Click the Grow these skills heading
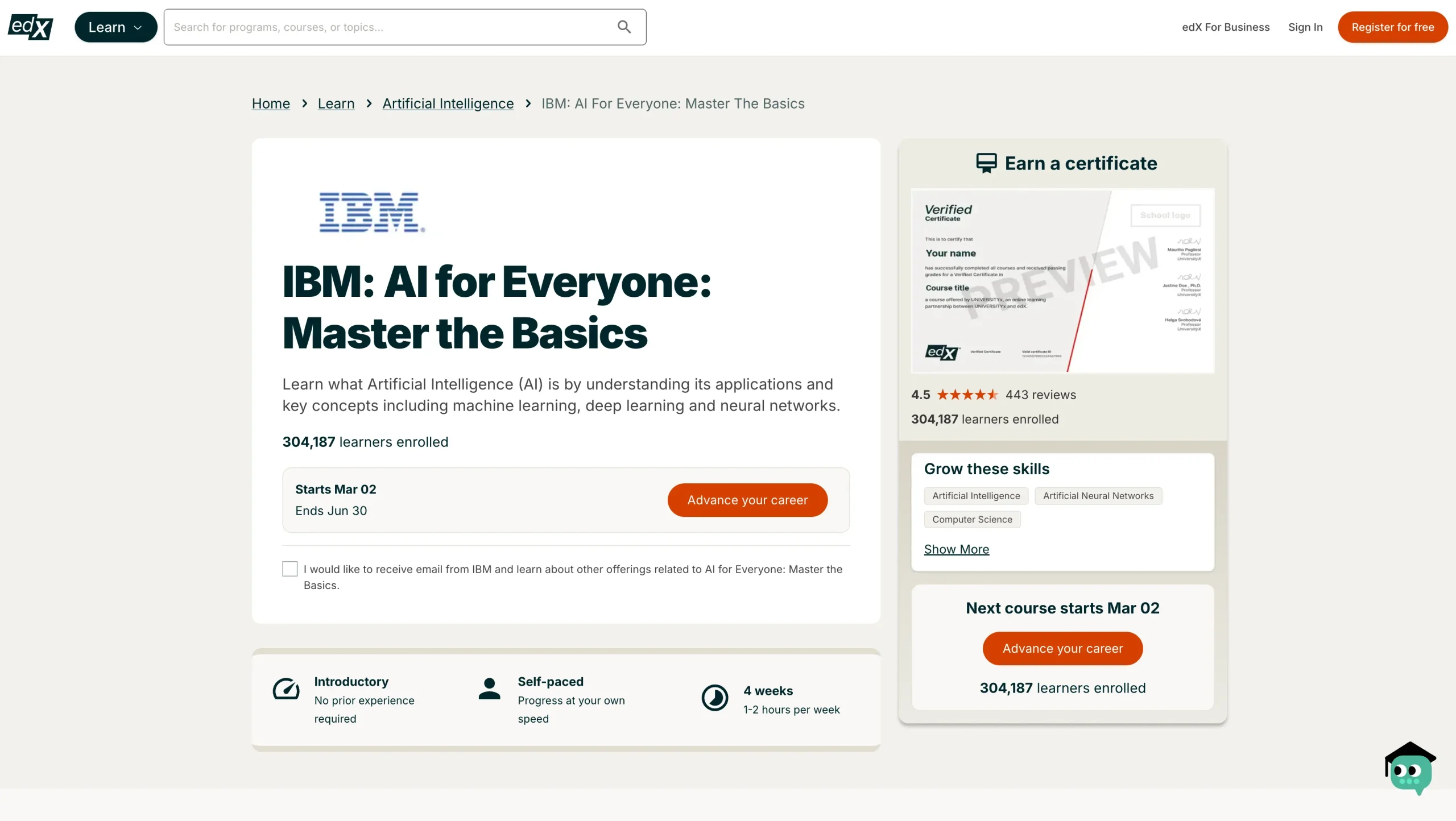 point(986,469)
